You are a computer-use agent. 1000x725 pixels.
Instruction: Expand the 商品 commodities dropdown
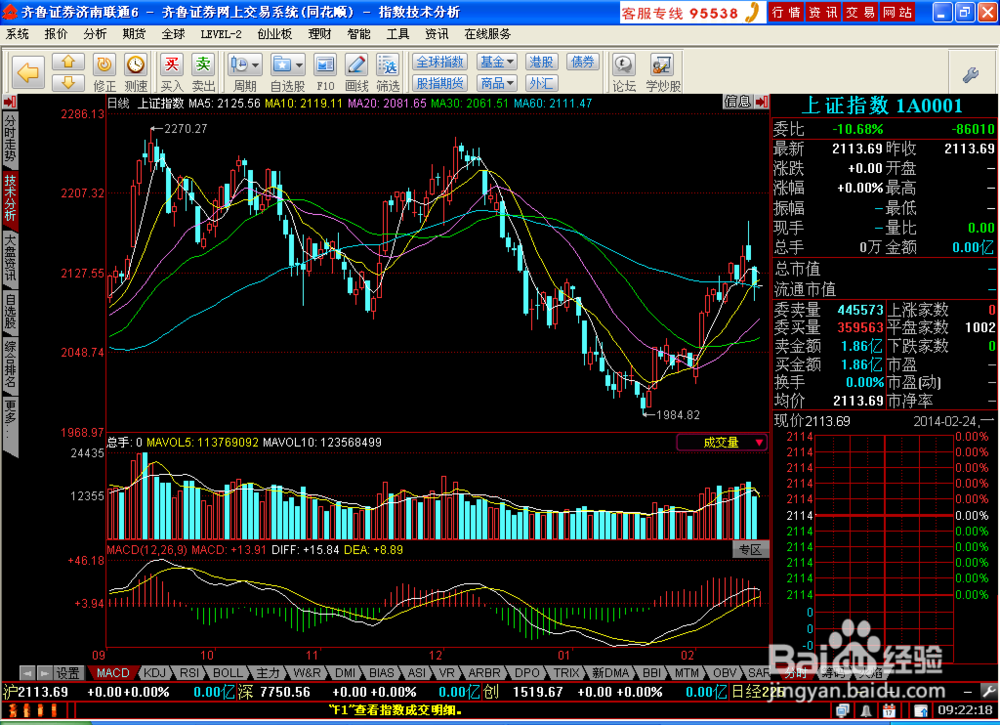click(x=497, y=83)
